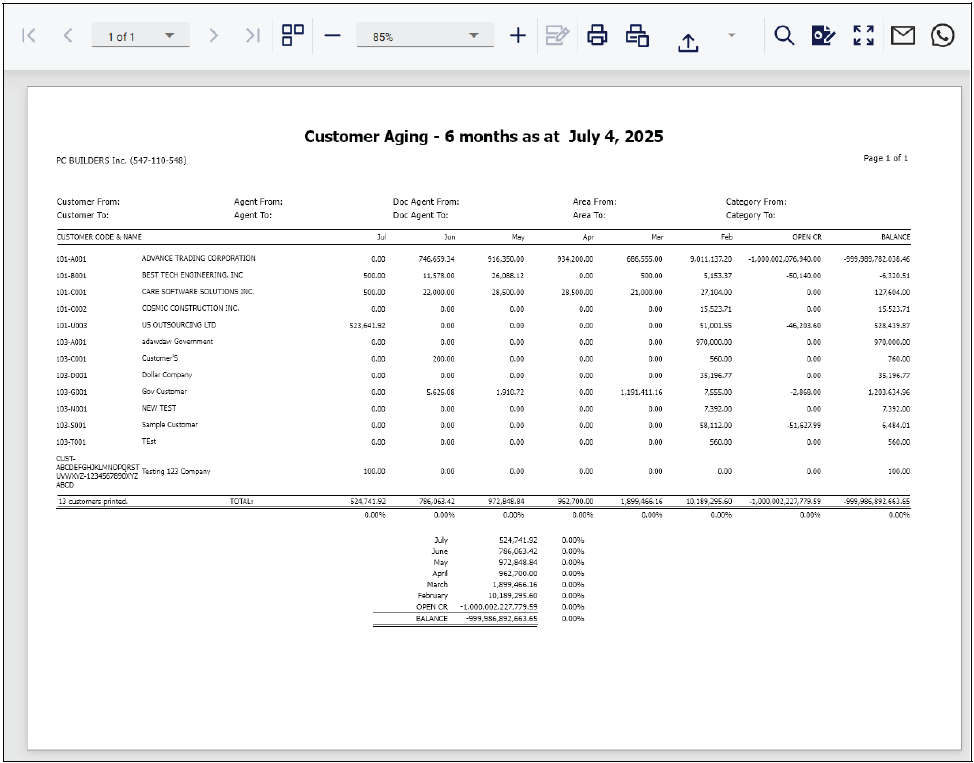This screenshot has height=763, width=974.
Task: Click 'PC BUILDERS Inc. (547-110-548)' text
Action: [x=121, y=160]
